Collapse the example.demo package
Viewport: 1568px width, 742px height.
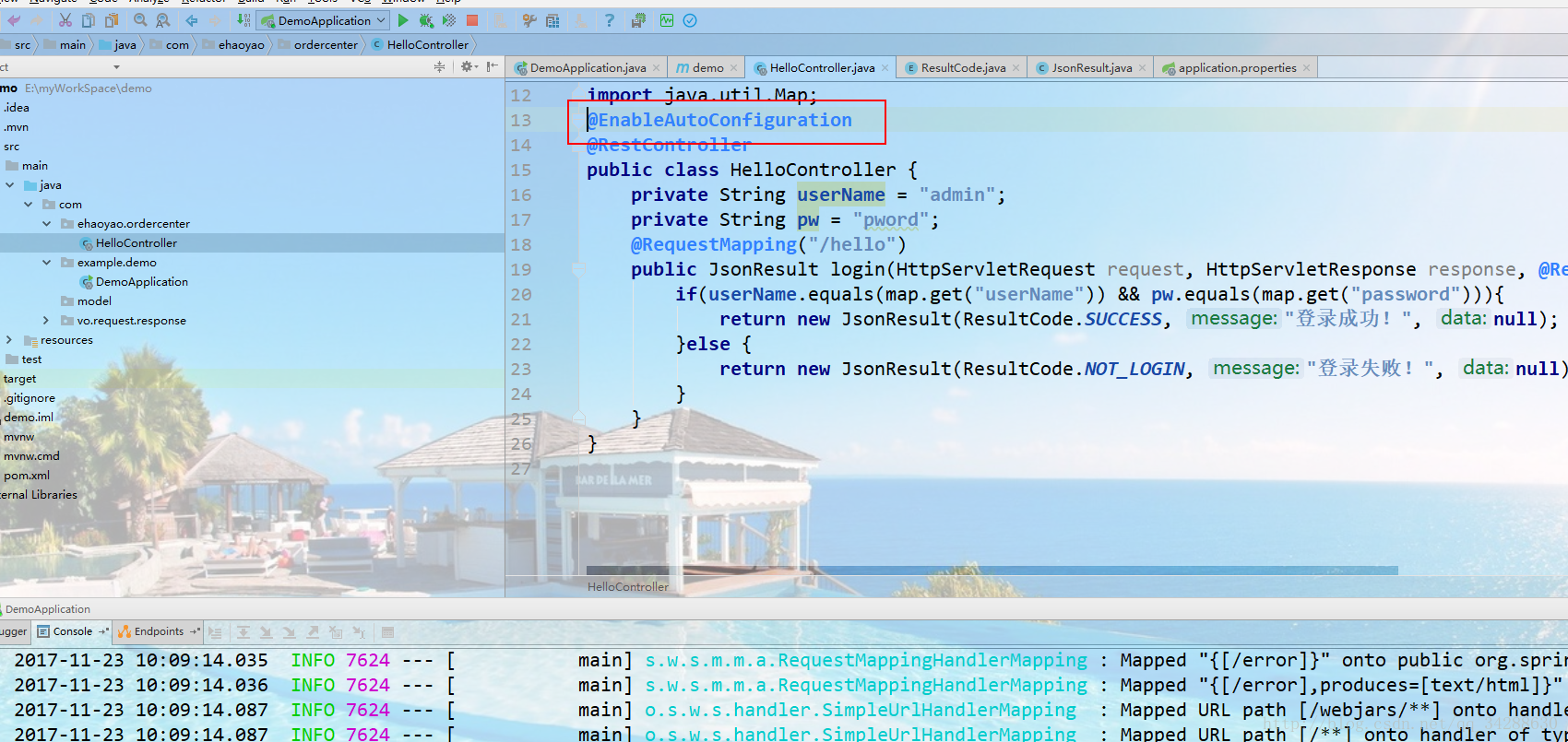point(47,263)
